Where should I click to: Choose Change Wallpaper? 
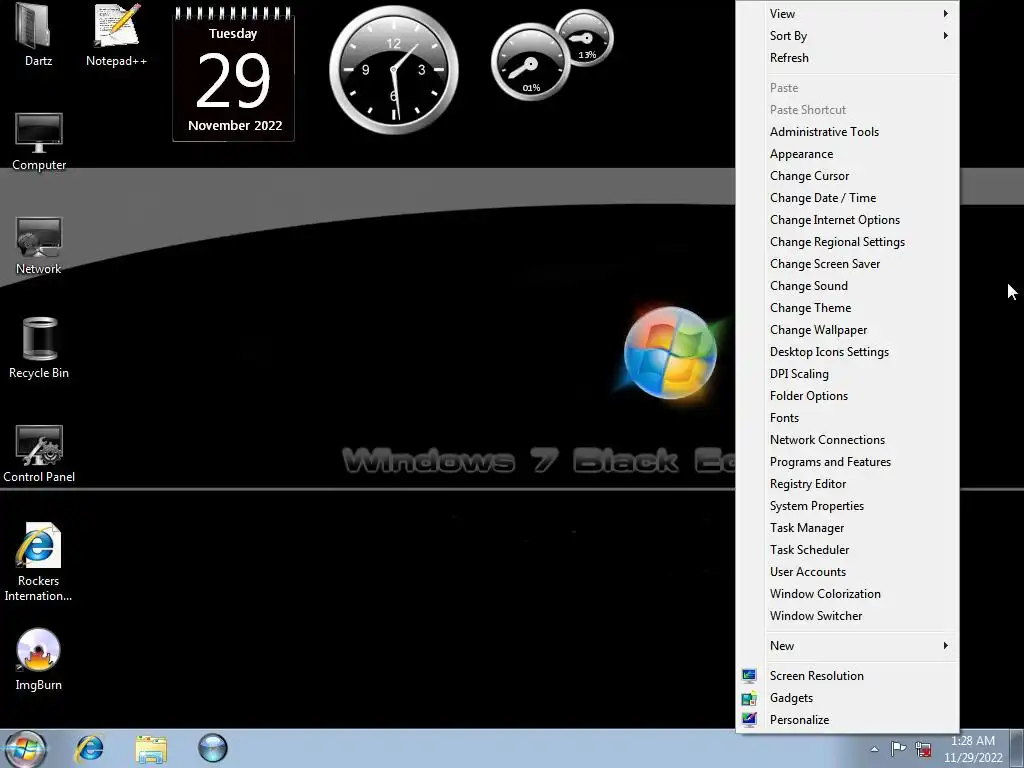click(848, 330)
